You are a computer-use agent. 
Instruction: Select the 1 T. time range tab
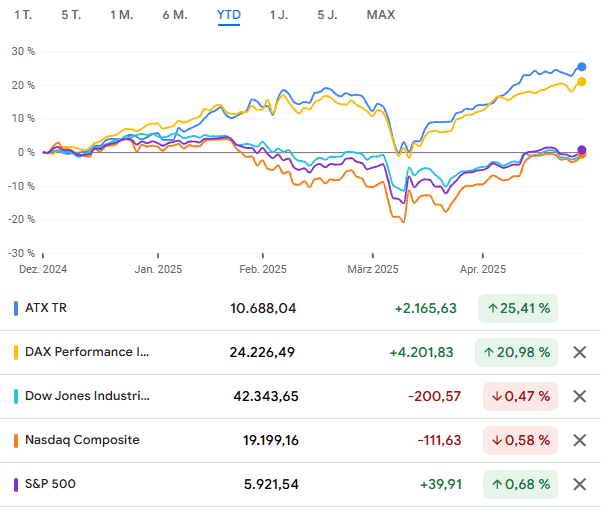[23, 15]
